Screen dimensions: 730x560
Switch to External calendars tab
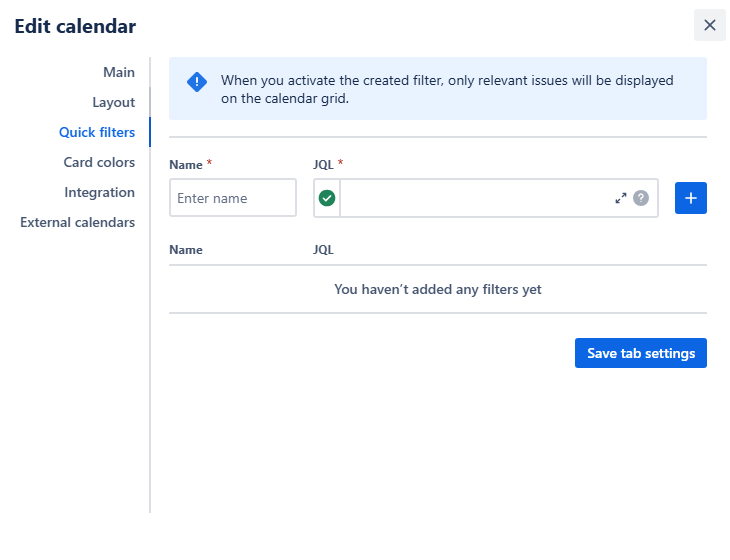77,222
